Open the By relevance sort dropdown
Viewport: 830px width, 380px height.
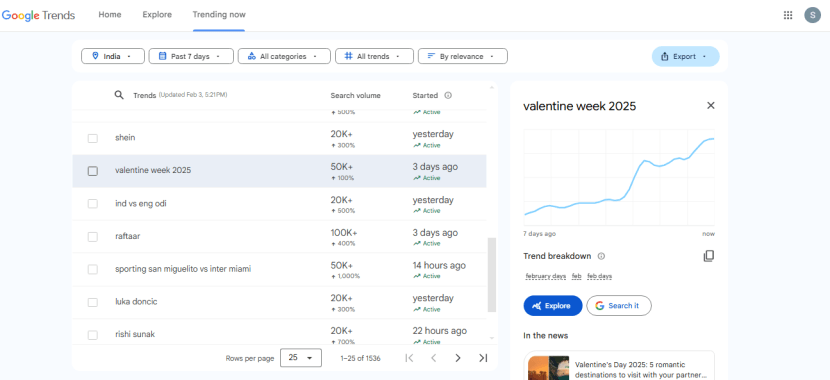click(x=463, y=56)
